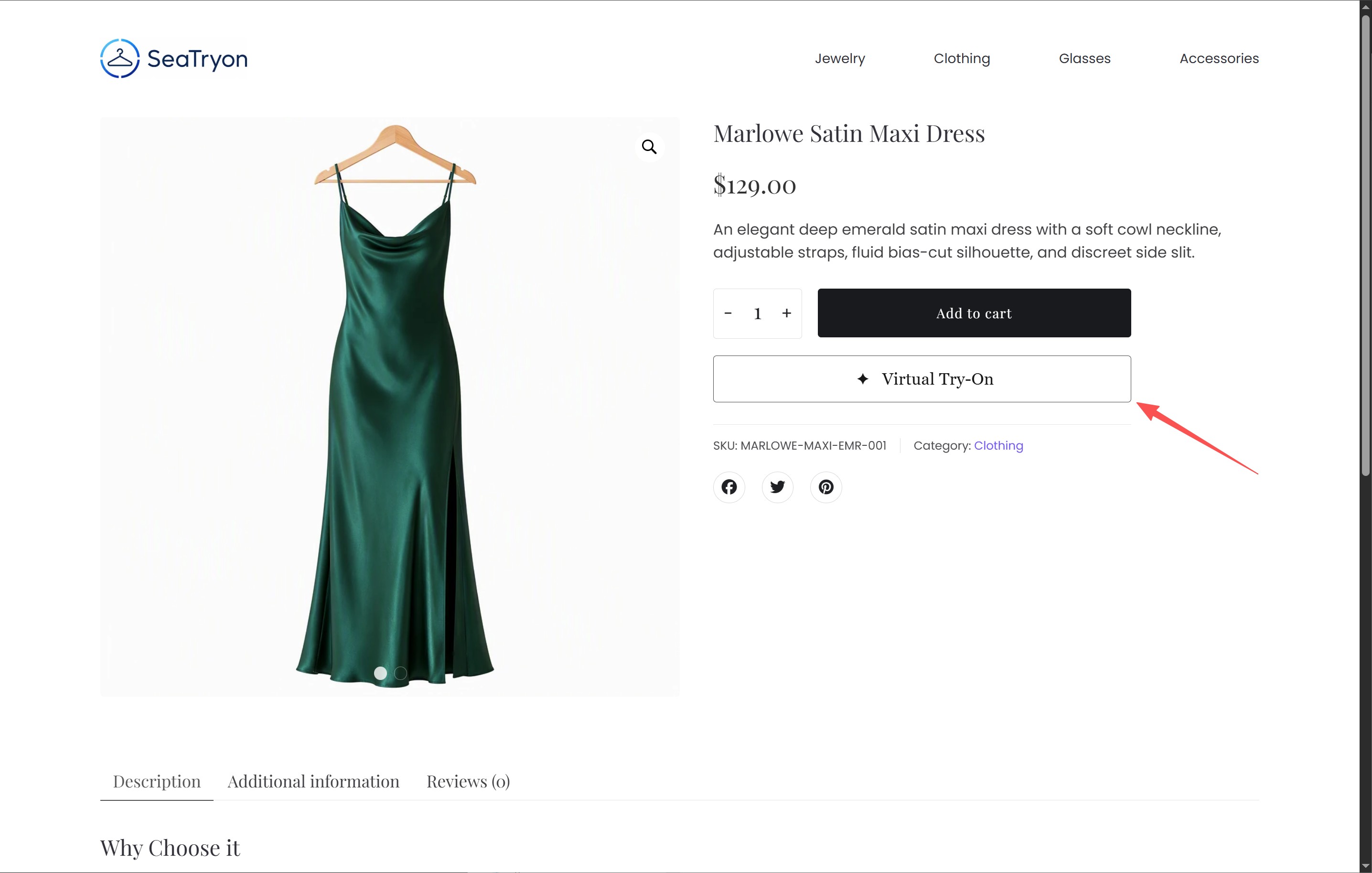Share product on Pinterest
The width and height of the screenshot is (1372, 873).
[825, 486]
